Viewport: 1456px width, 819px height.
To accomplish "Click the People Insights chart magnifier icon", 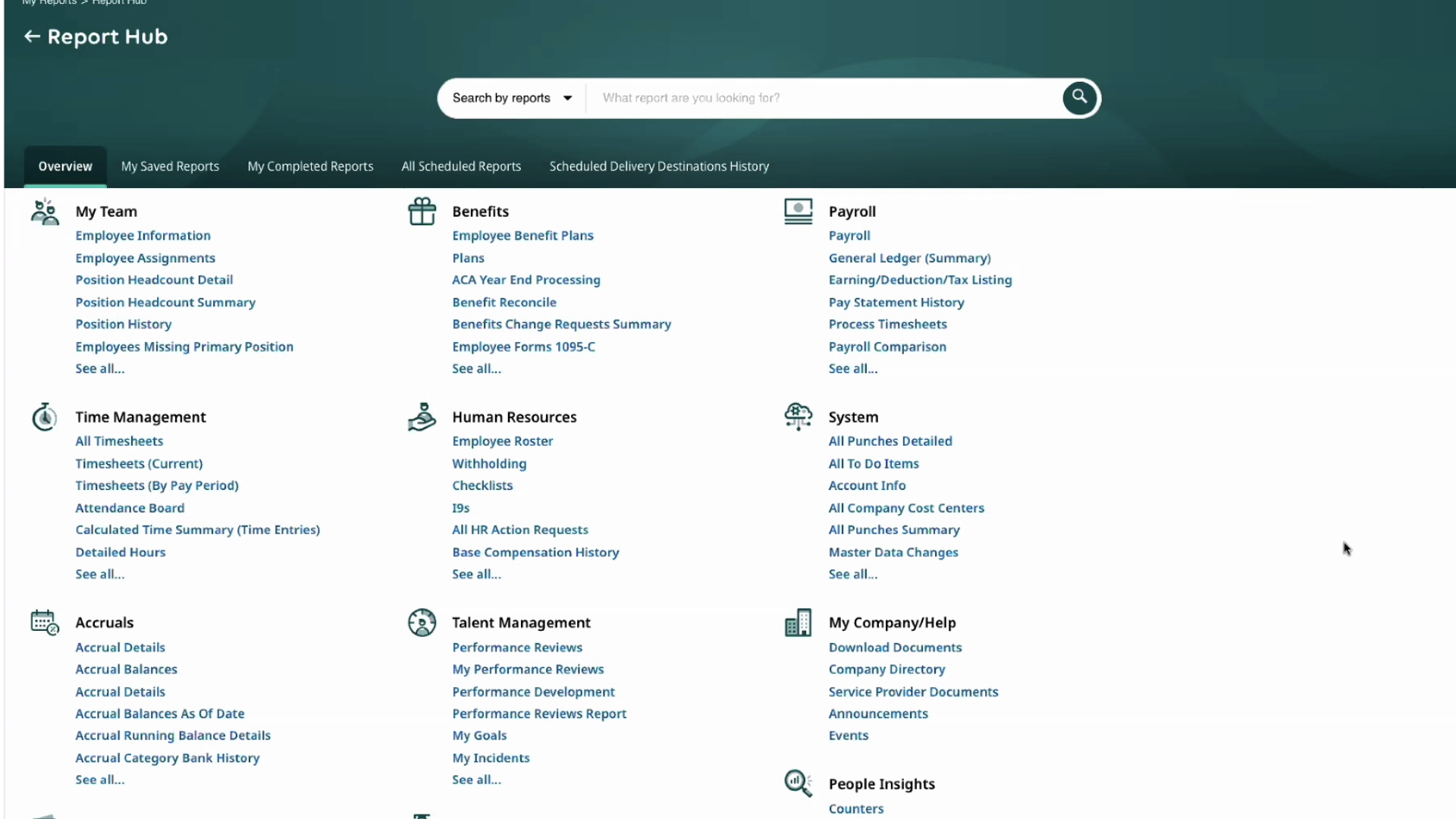I will (798, 783).
